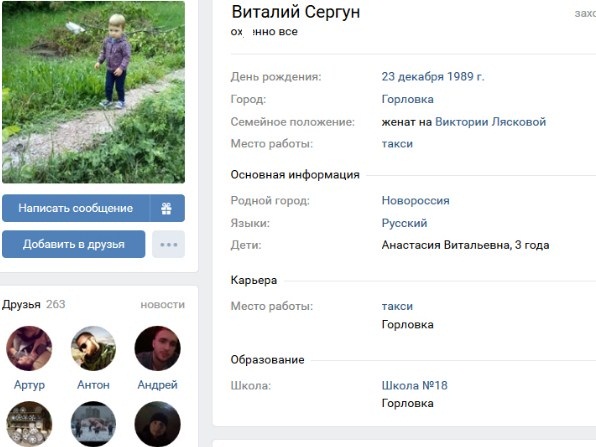This screenshot has width=596, height=447.
Task: Click language link Русский
Action: 404,223
